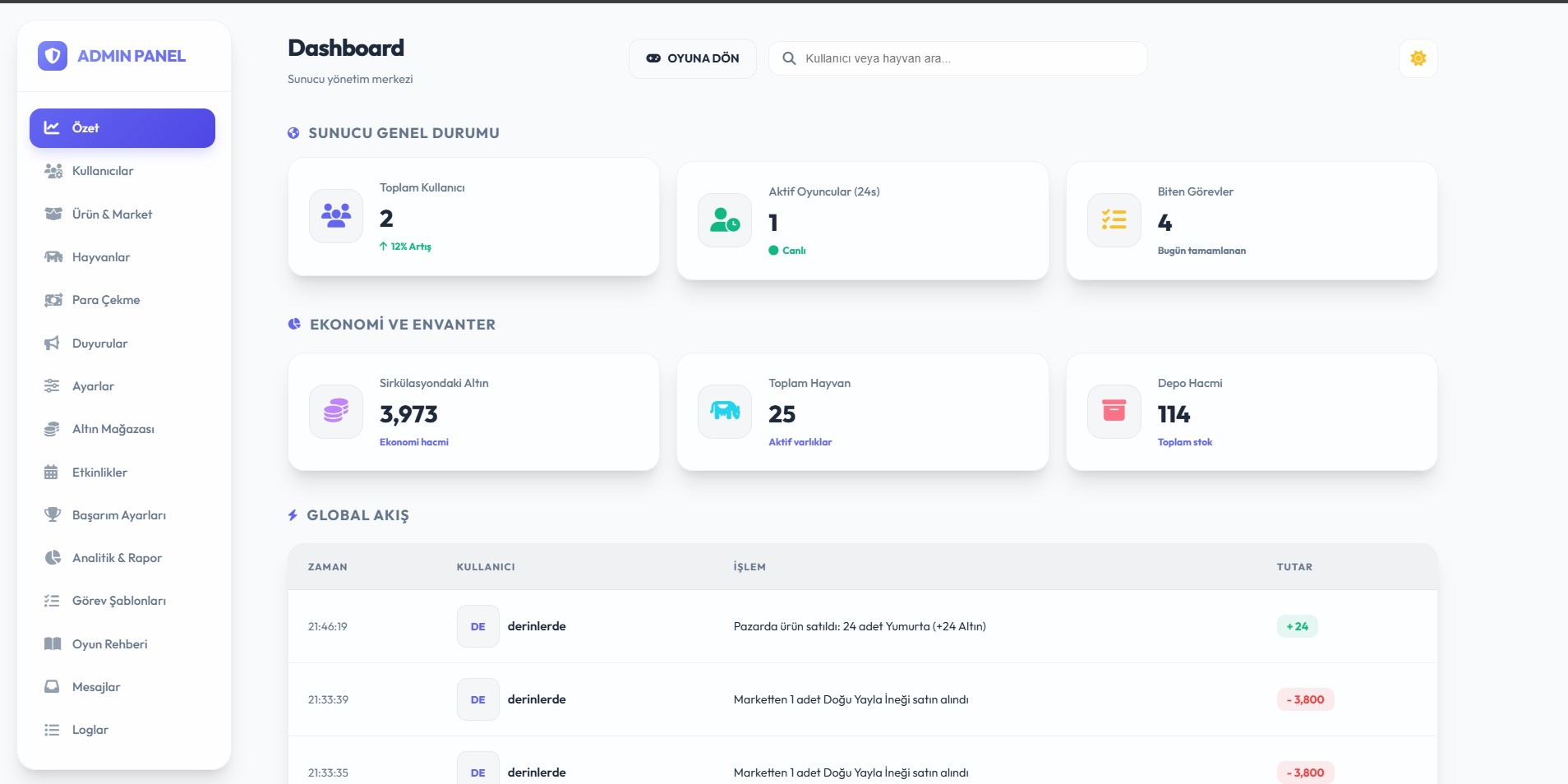Click the derinlerde username in 21:33:39 row
This screenshot has height=784, width=1568.
pos(537,699)
